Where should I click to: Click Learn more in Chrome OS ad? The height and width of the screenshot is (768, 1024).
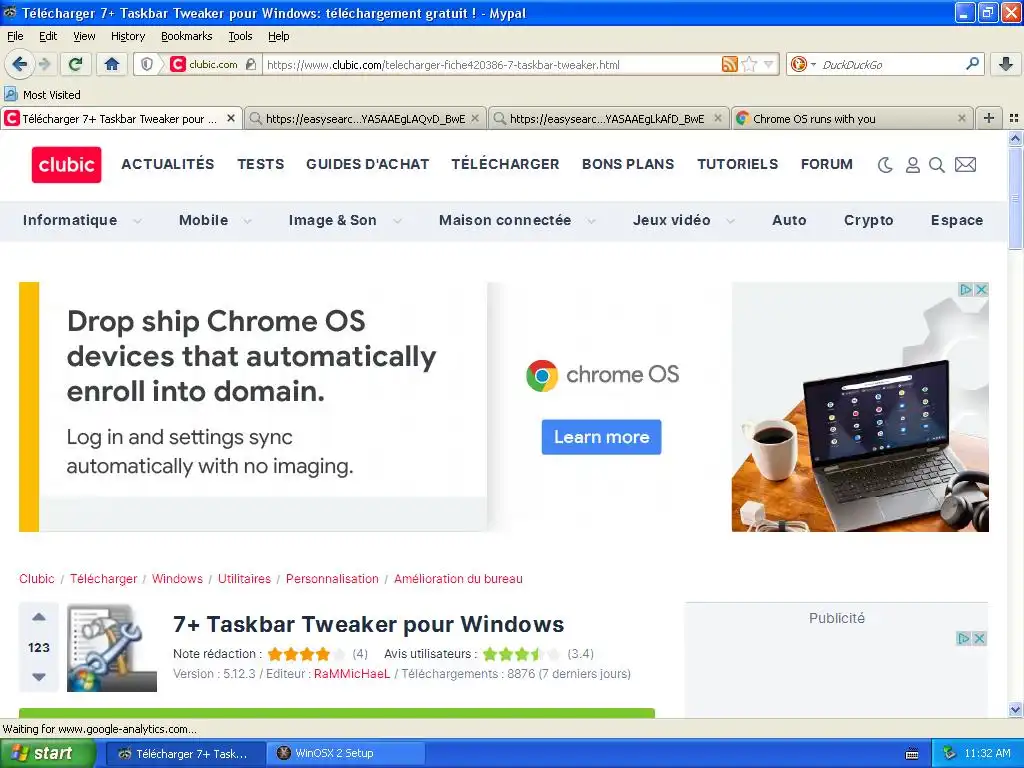[601, 437]
